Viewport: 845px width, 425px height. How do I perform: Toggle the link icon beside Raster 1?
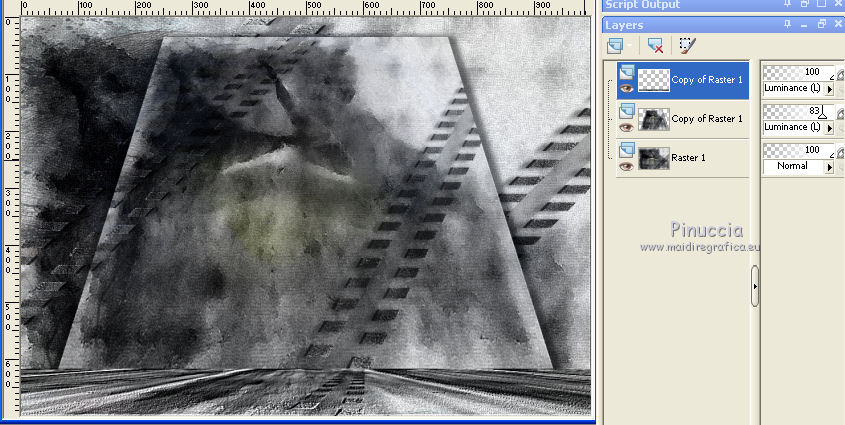click(840, 154)
